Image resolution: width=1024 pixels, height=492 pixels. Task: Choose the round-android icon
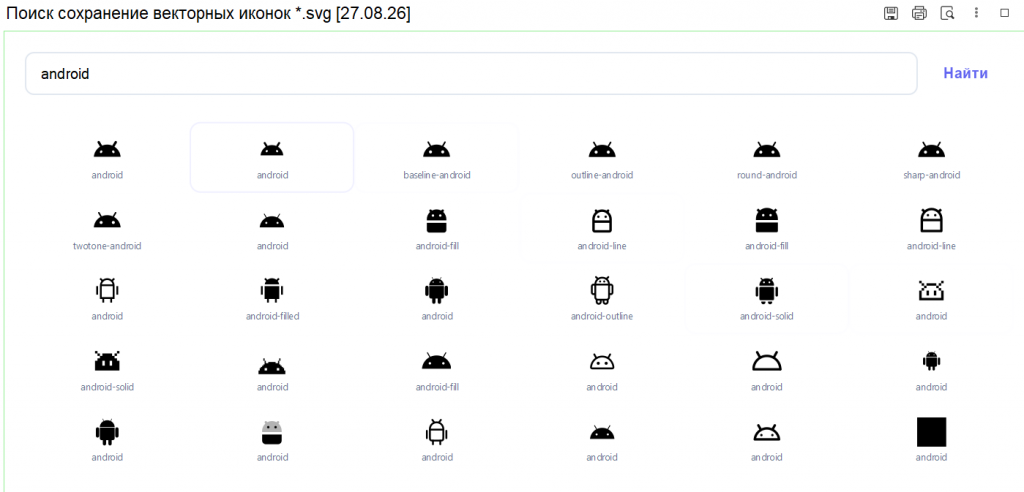[767, 150]
